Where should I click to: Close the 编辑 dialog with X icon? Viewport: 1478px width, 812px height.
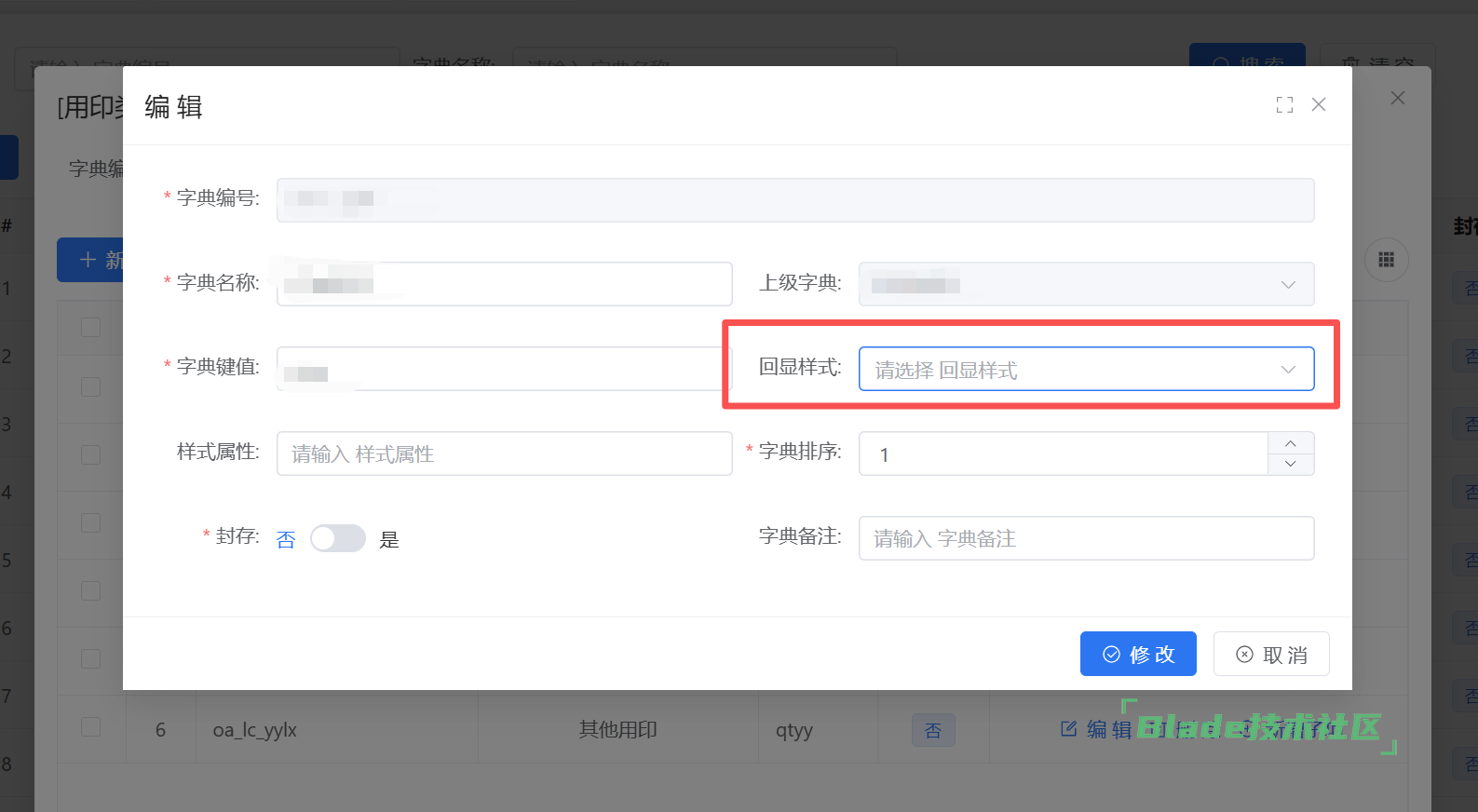1319,105
